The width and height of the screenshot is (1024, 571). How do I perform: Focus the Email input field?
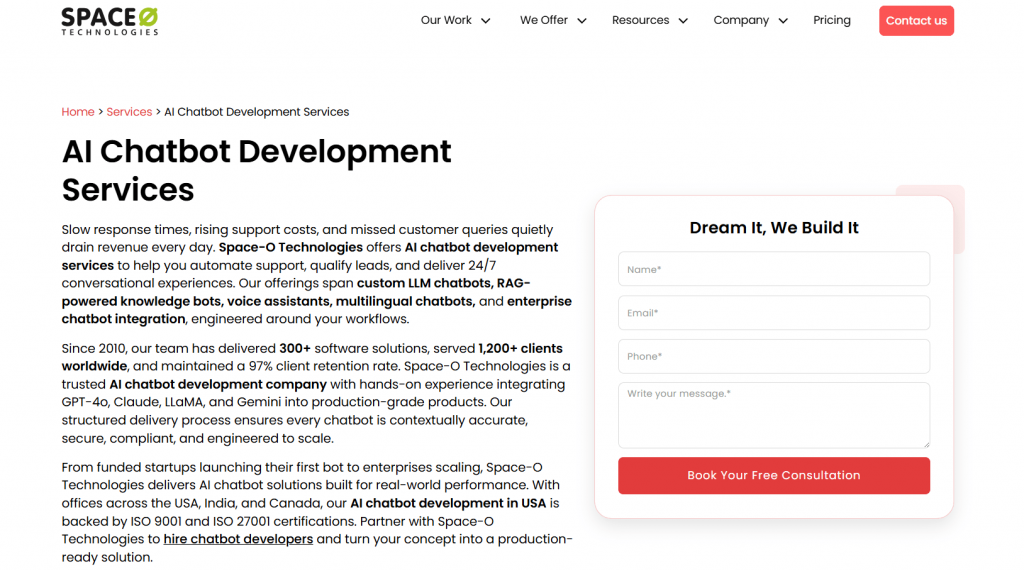[774, 313]
